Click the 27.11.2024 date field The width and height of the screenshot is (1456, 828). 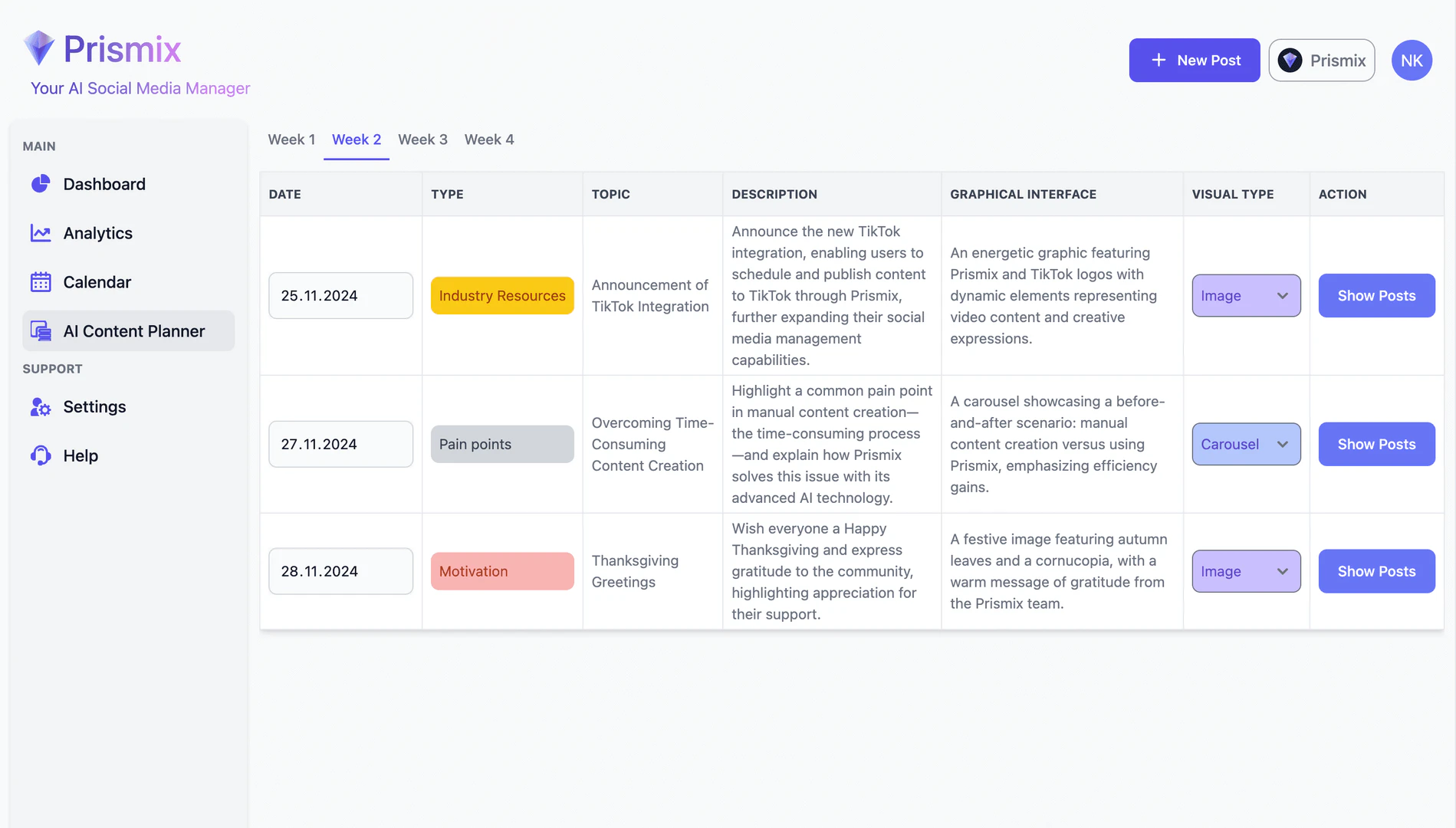(x=340, y=444)
